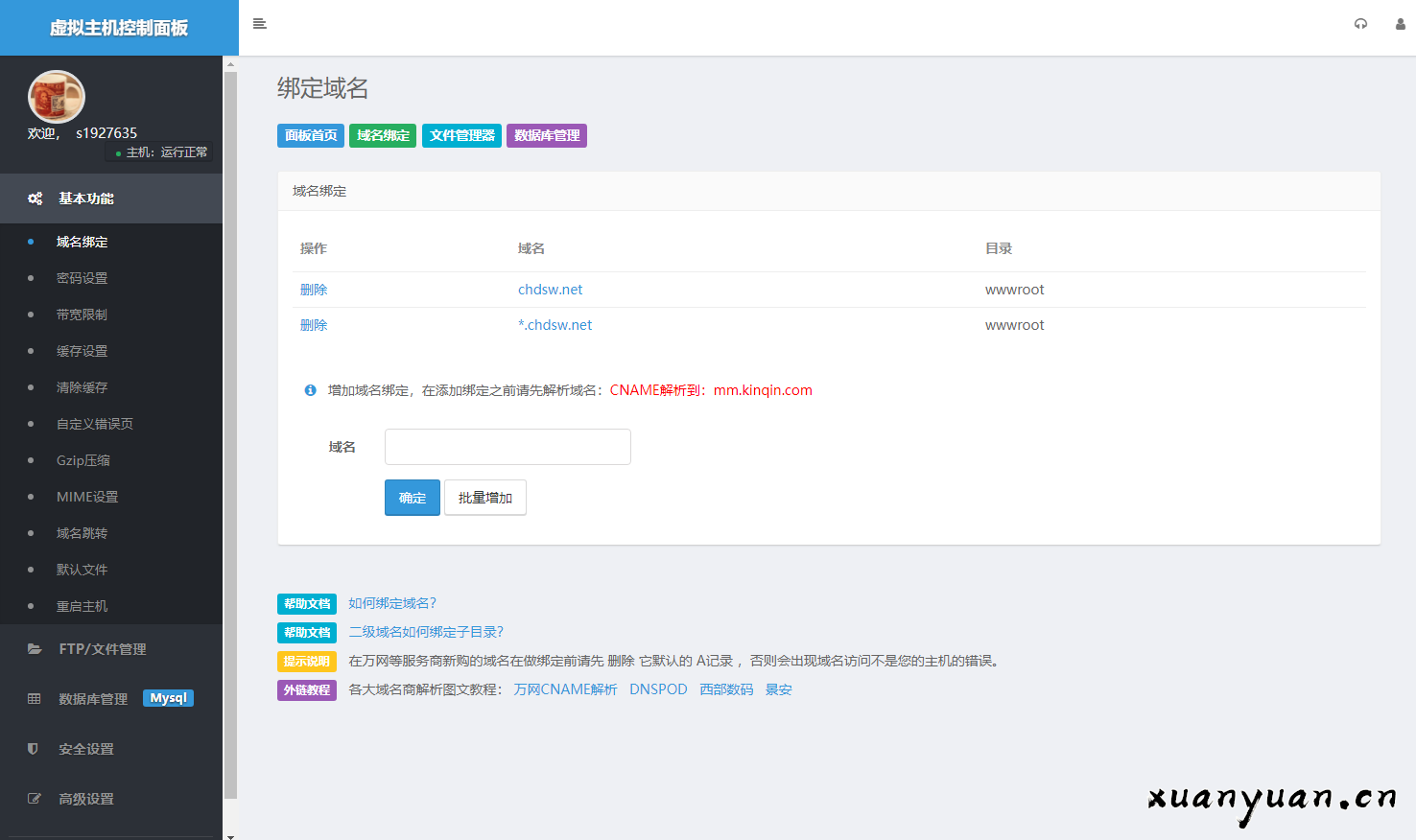Screen dimensions: 1416x840
Task: Click the sidebar vertical scrollbar thumb
Action: tap(230, 435)
